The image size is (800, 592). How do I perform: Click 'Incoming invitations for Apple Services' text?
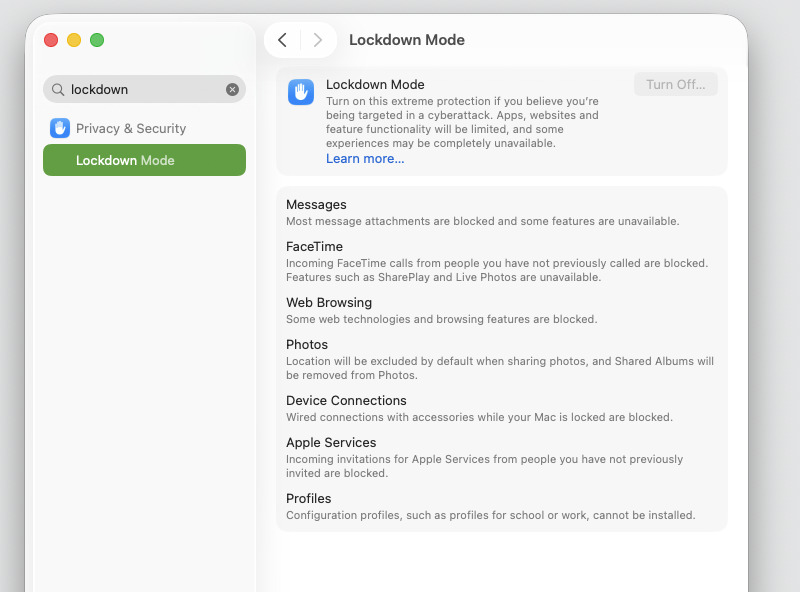pyautogui.click(x=484, y=466)
